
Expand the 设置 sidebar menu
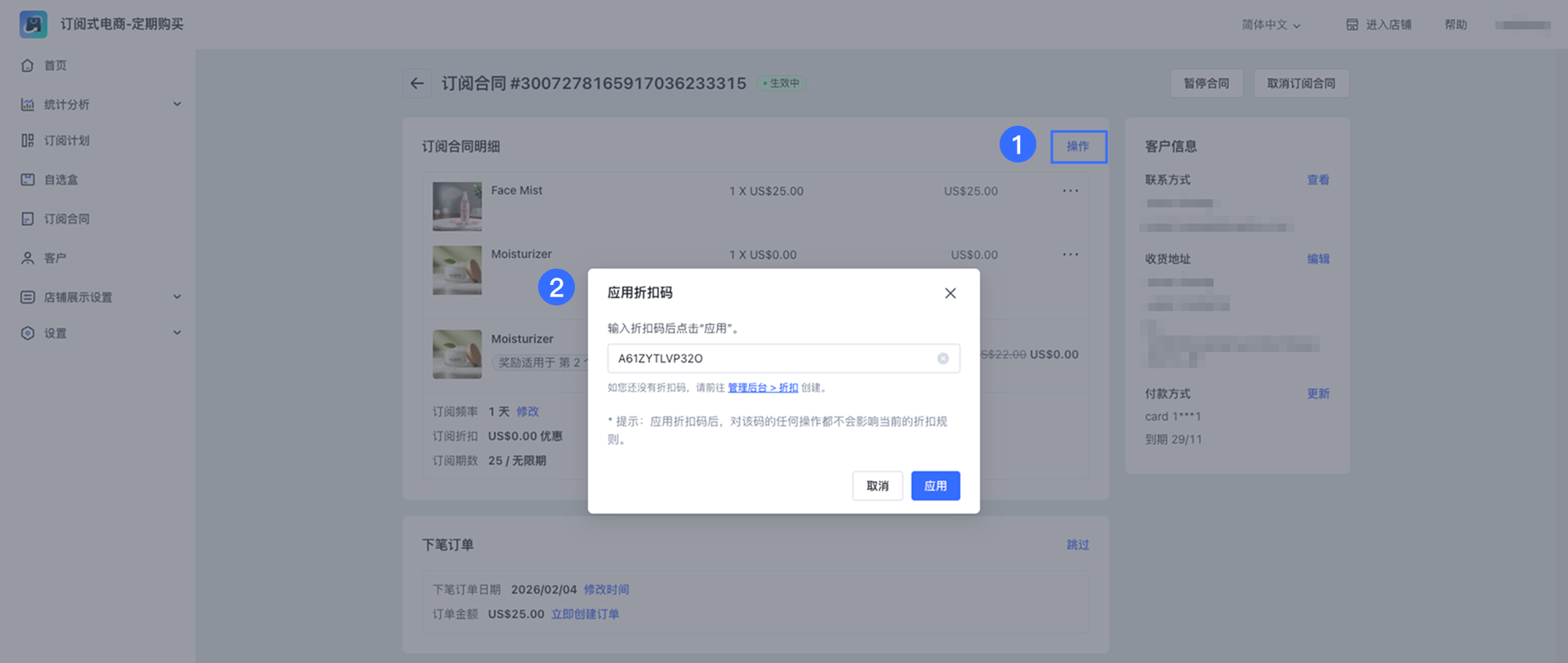pyautogui.click(x=177, y=333)
